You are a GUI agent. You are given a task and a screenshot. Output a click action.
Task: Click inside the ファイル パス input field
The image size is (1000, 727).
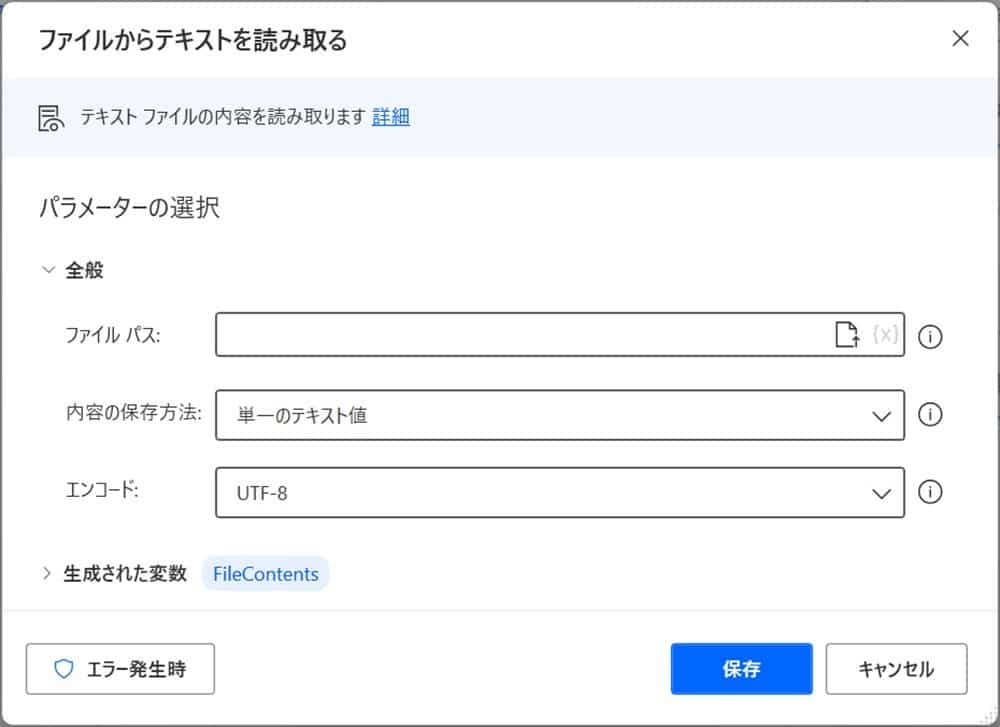coord(500,336)
